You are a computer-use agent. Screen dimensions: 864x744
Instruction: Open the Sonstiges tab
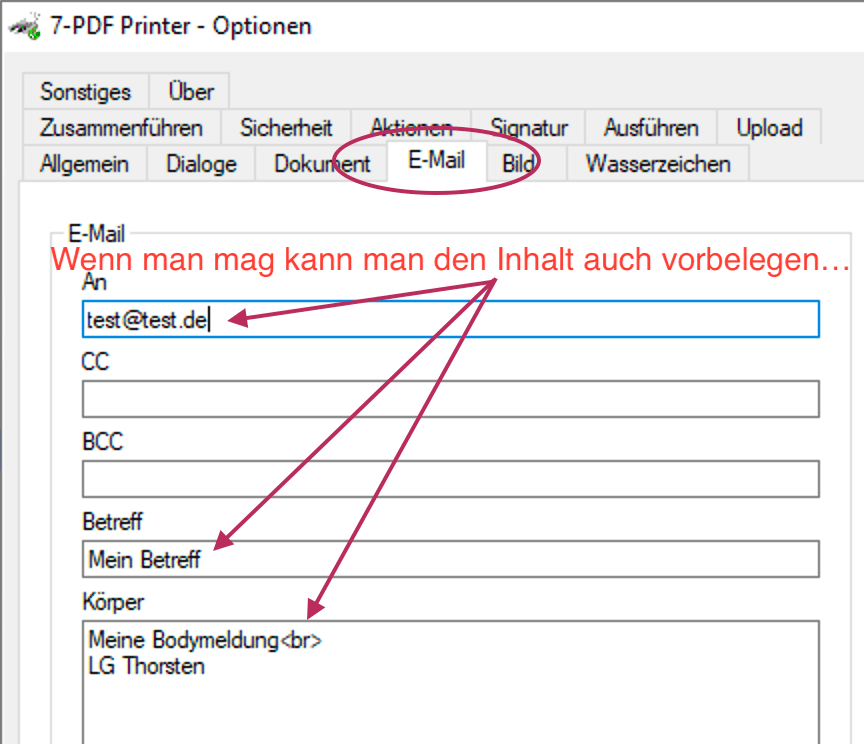tap(85, 92)
